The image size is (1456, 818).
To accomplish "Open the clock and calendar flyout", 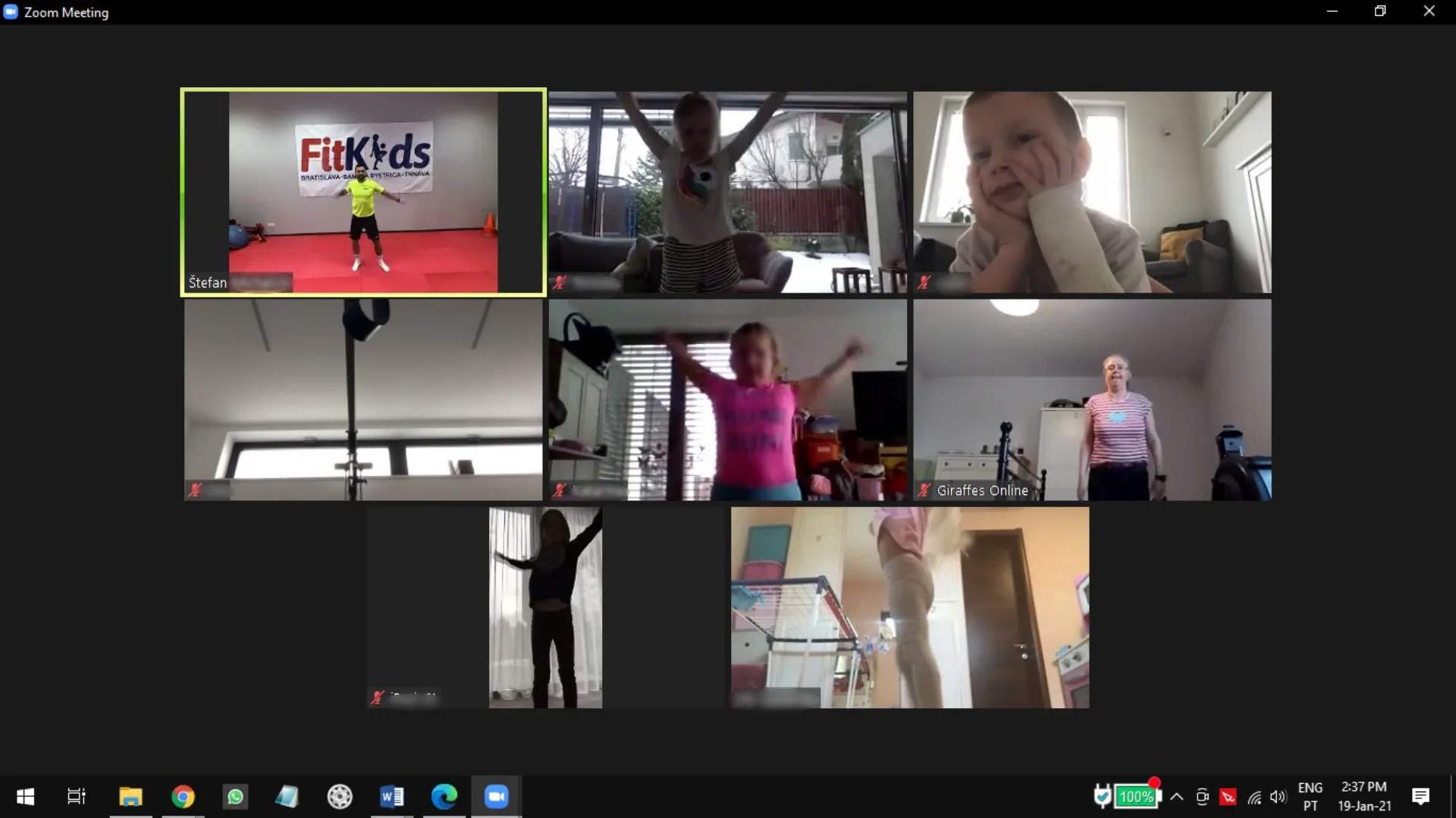I will 1364,797.
